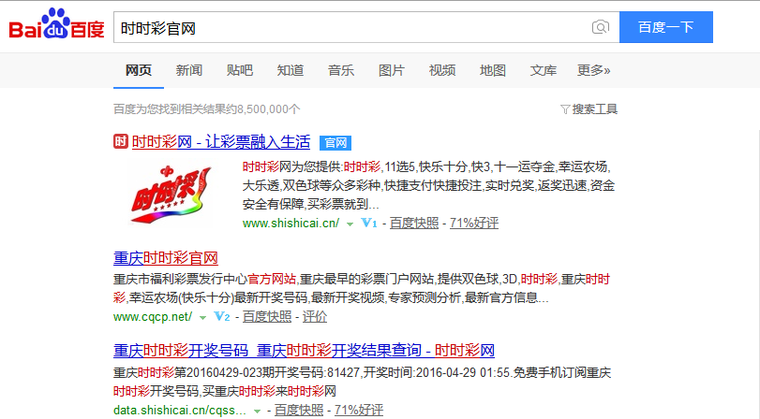This screenshot has height=419, width=760.
Task: Expand dropdown arrow after www.shishicai.cn/
Action: (x=350, y=224)
